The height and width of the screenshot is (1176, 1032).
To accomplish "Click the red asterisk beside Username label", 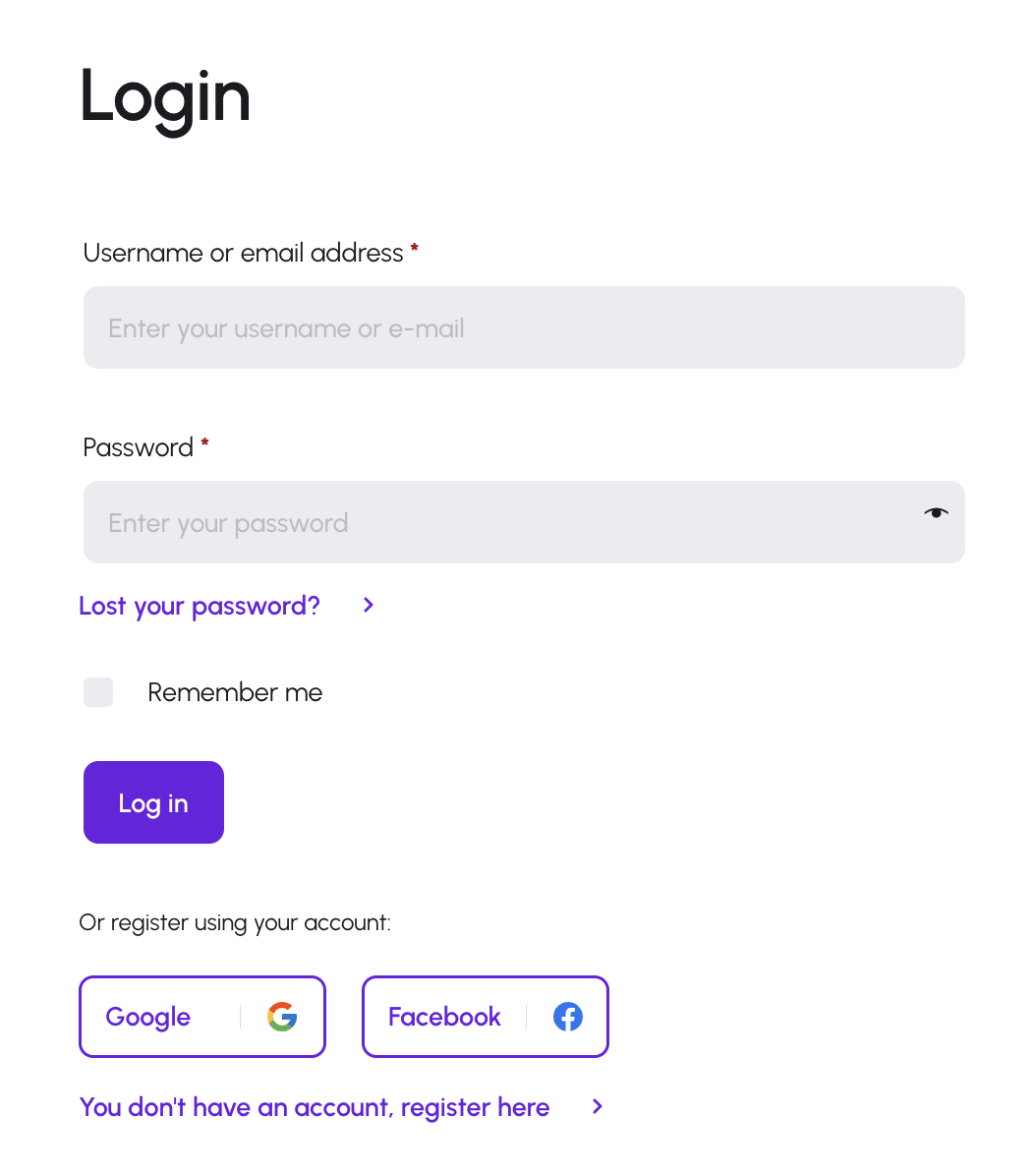I will point(415,250).
